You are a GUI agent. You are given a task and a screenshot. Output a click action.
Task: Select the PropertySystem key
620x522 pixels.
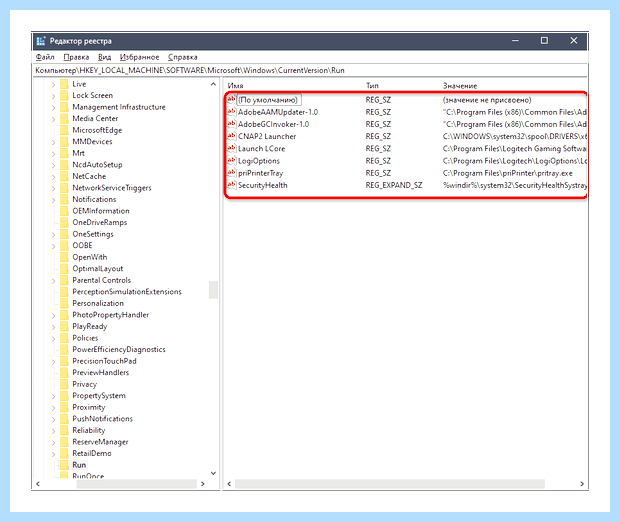click(99, 395)
